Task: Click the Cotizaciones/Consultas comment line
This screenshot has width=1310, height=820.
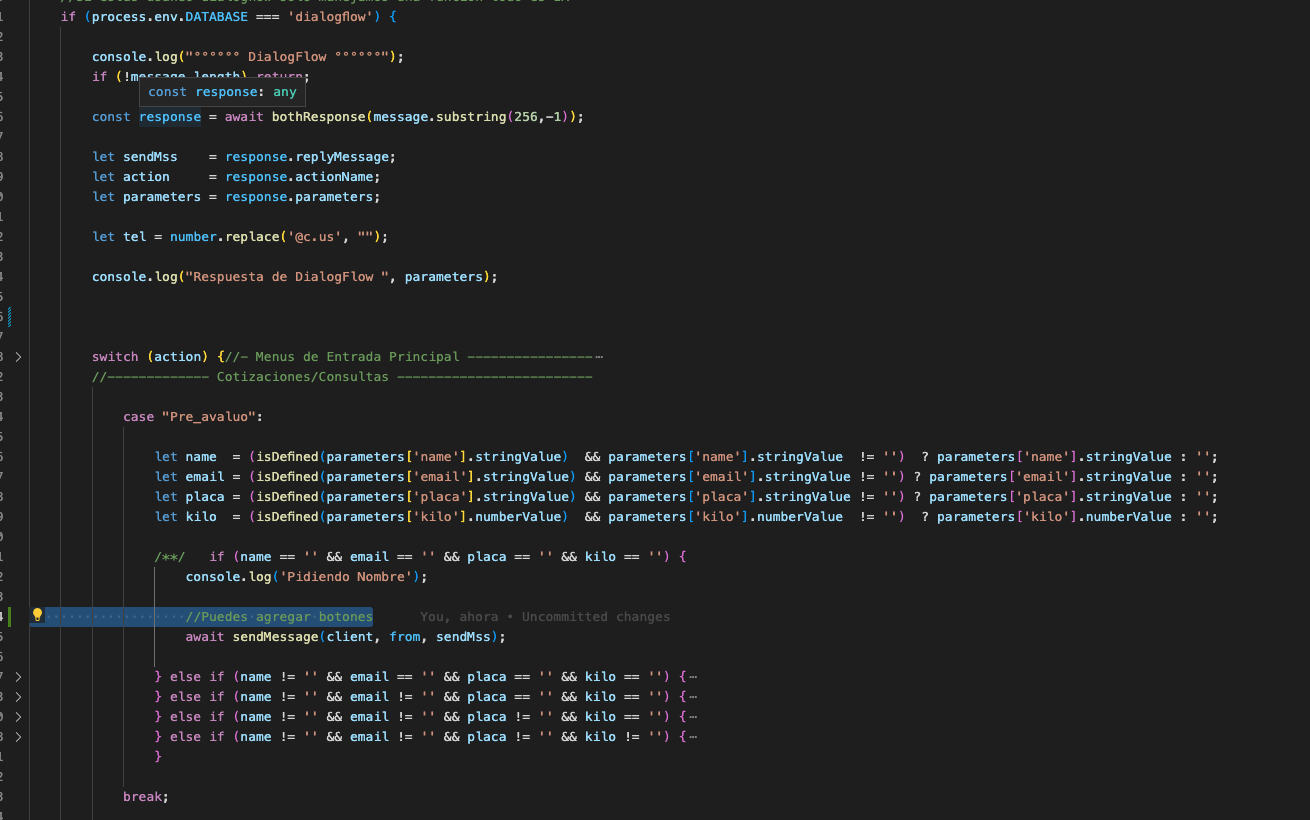Action: pos(342,377)
